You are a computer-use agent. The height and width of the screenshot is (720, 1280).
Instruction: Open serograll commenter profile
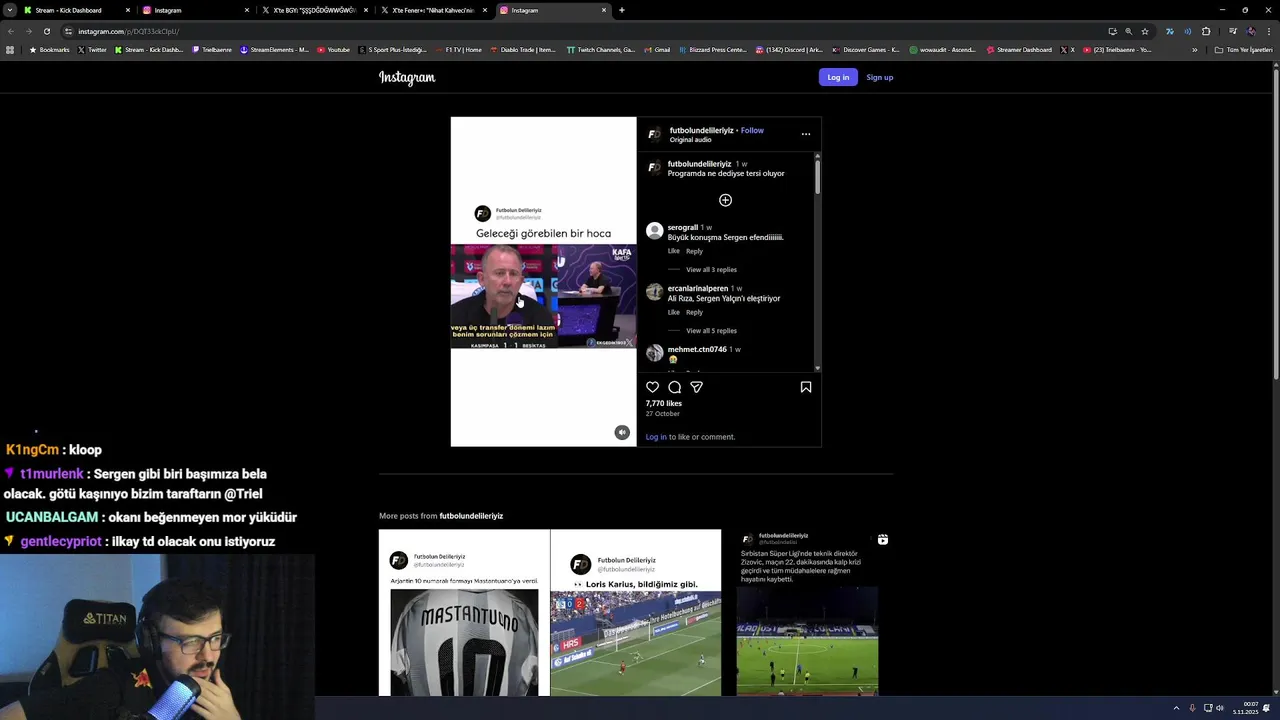coord(683,227)
